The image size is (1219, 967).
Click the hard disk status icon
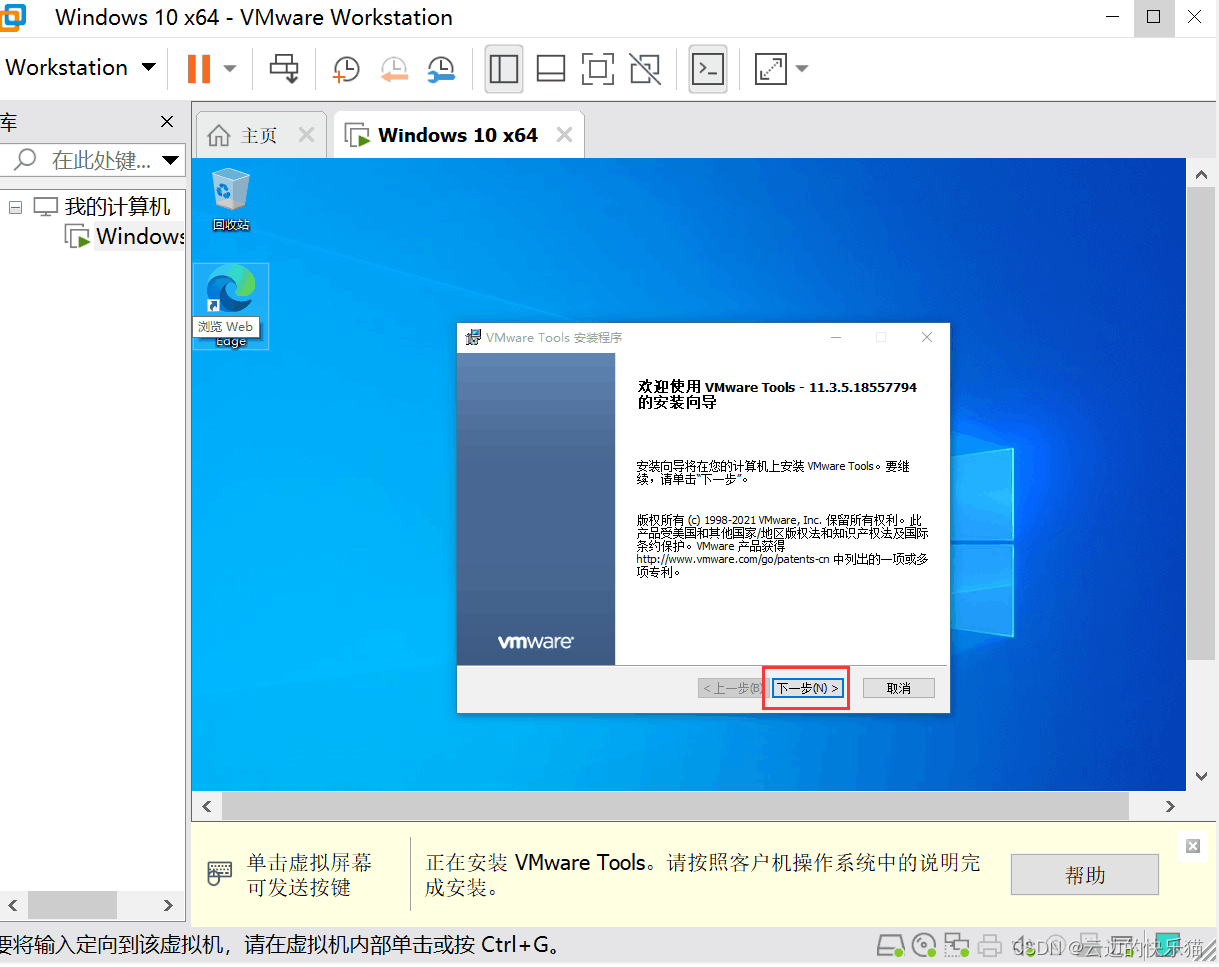pyautogui.click(x=890, y=944)
